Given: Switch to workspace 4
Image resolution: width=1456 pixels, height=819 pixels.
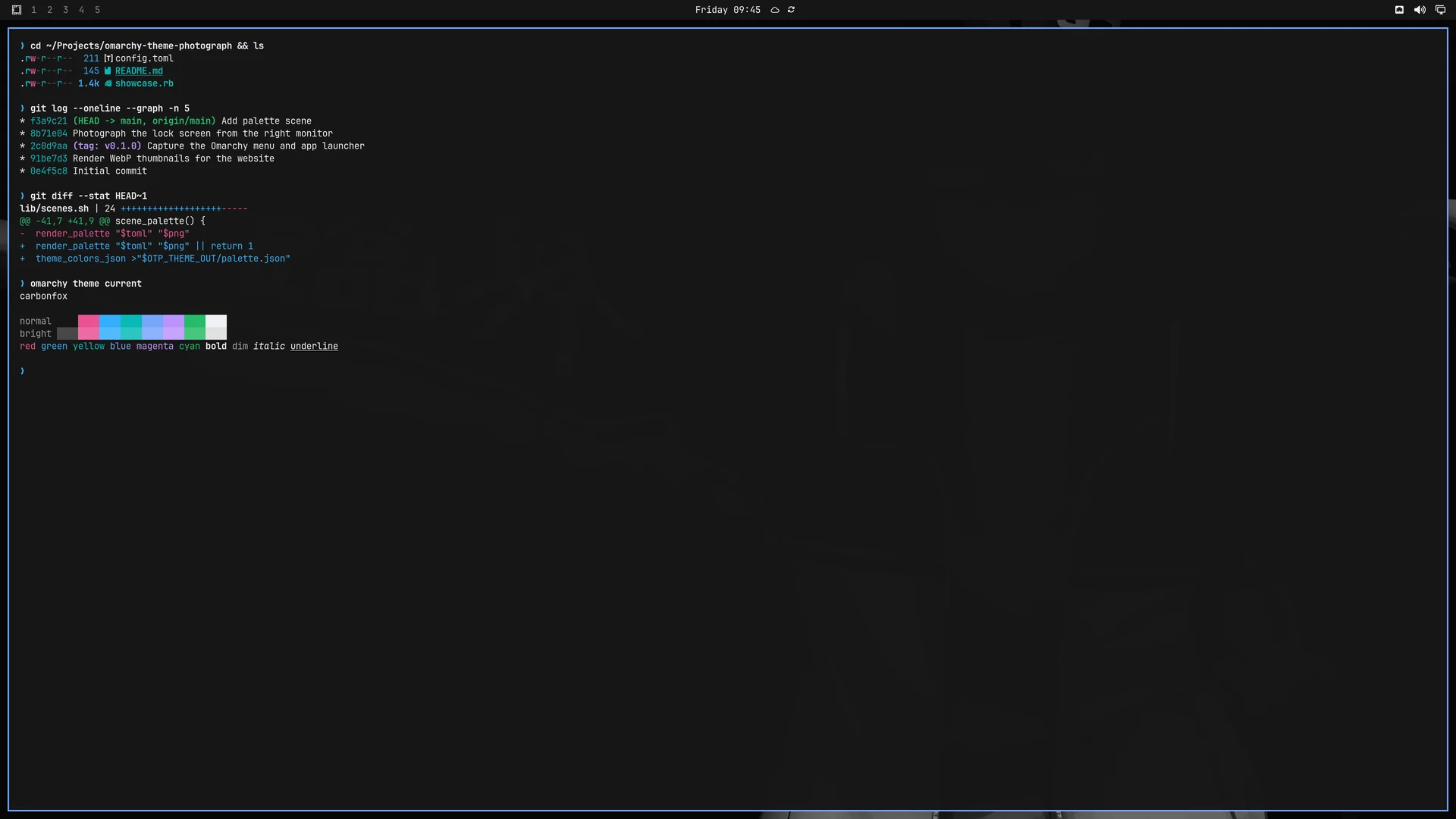Looking at the screenshot, I should 81,10.
